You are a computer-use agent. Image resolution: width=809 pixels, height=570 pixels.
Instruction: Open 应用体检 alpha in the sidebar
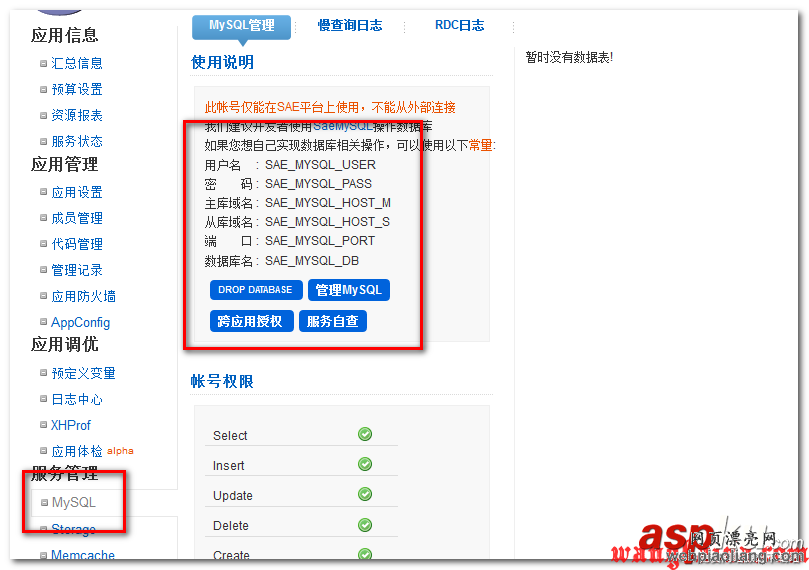92,451
